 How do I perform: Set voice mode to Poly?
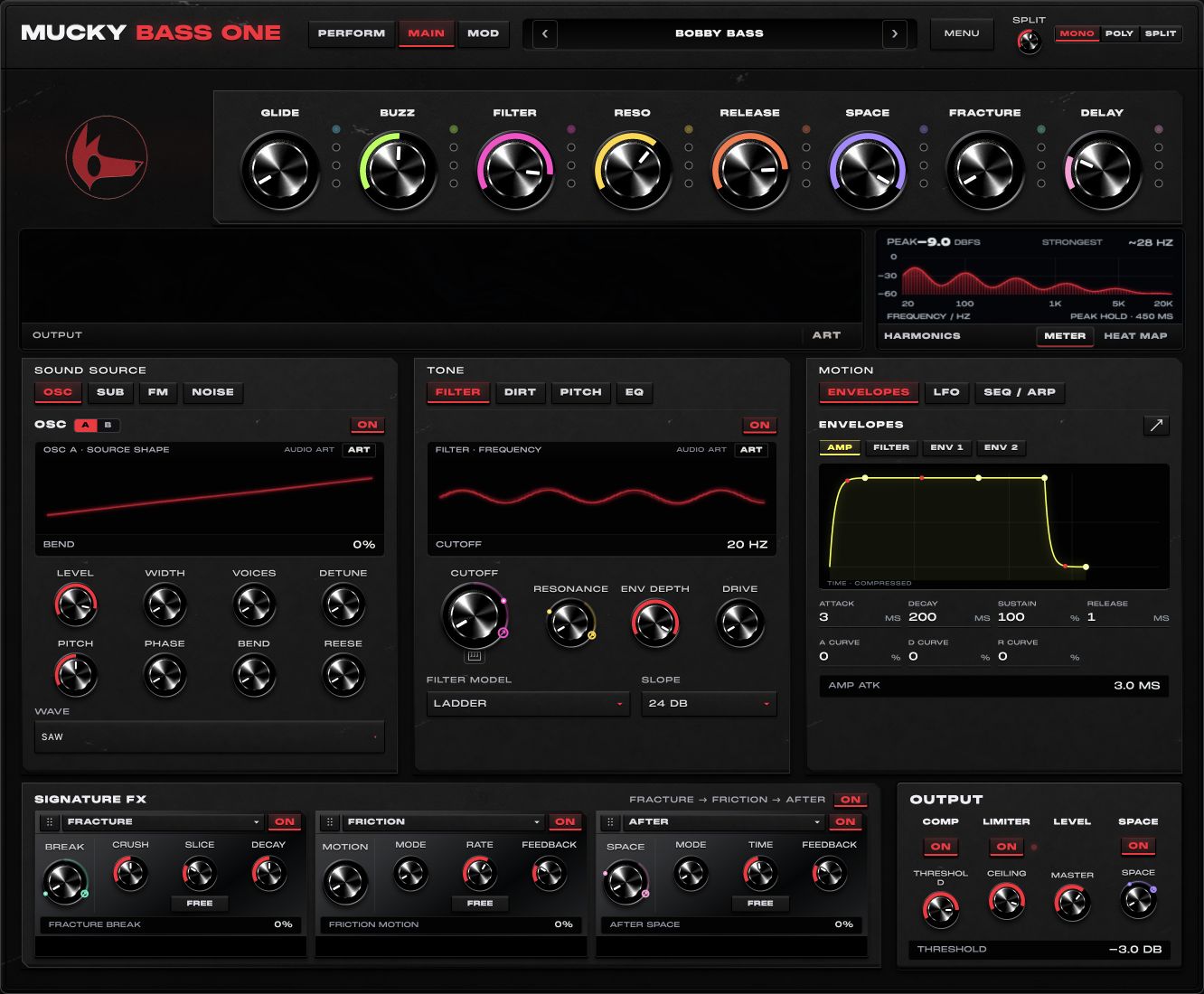click(x=1119, y=33)
